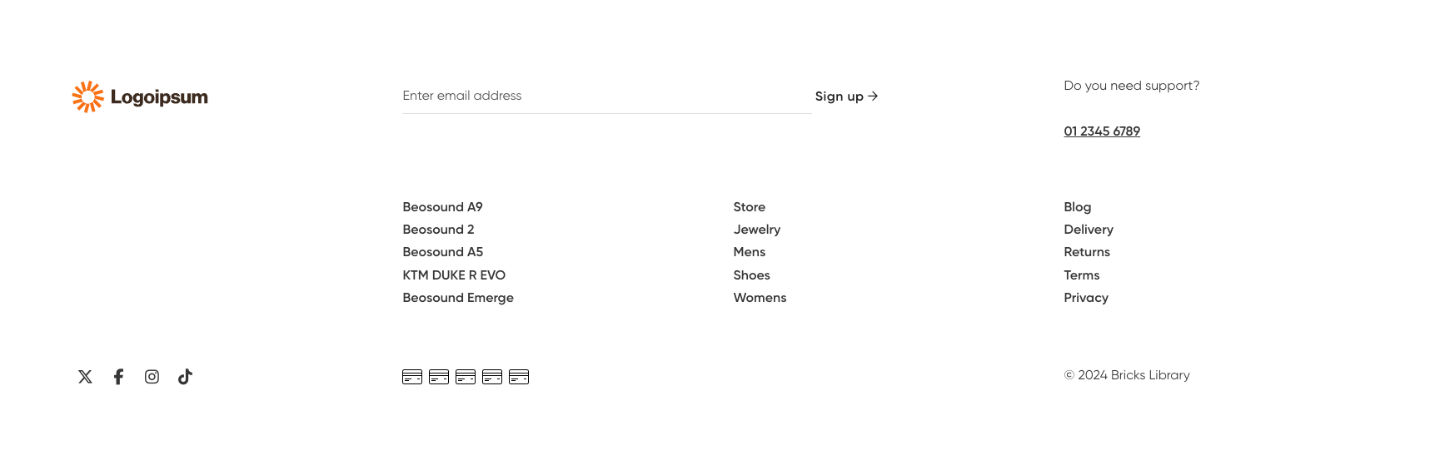
Task: Click the first payment card icon
Action: coord(412,377)
